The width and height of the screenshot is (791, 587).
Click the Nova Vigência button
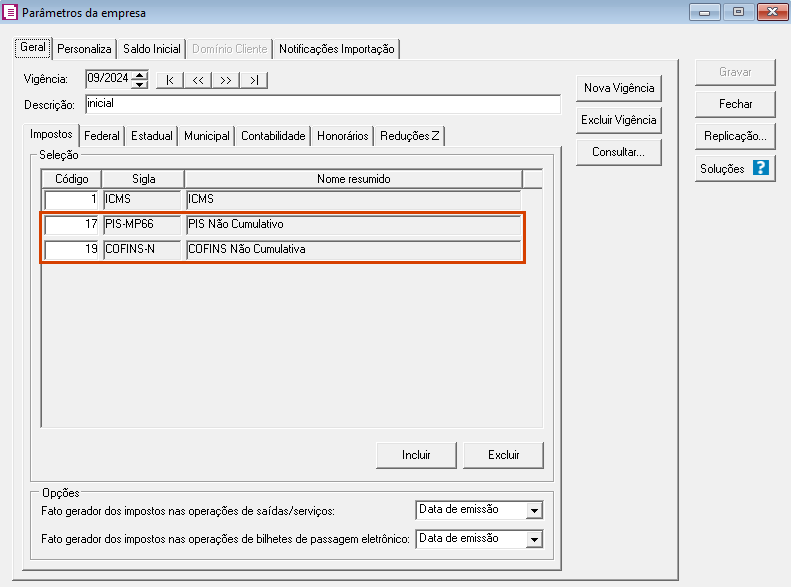click(x=619, y=88)
